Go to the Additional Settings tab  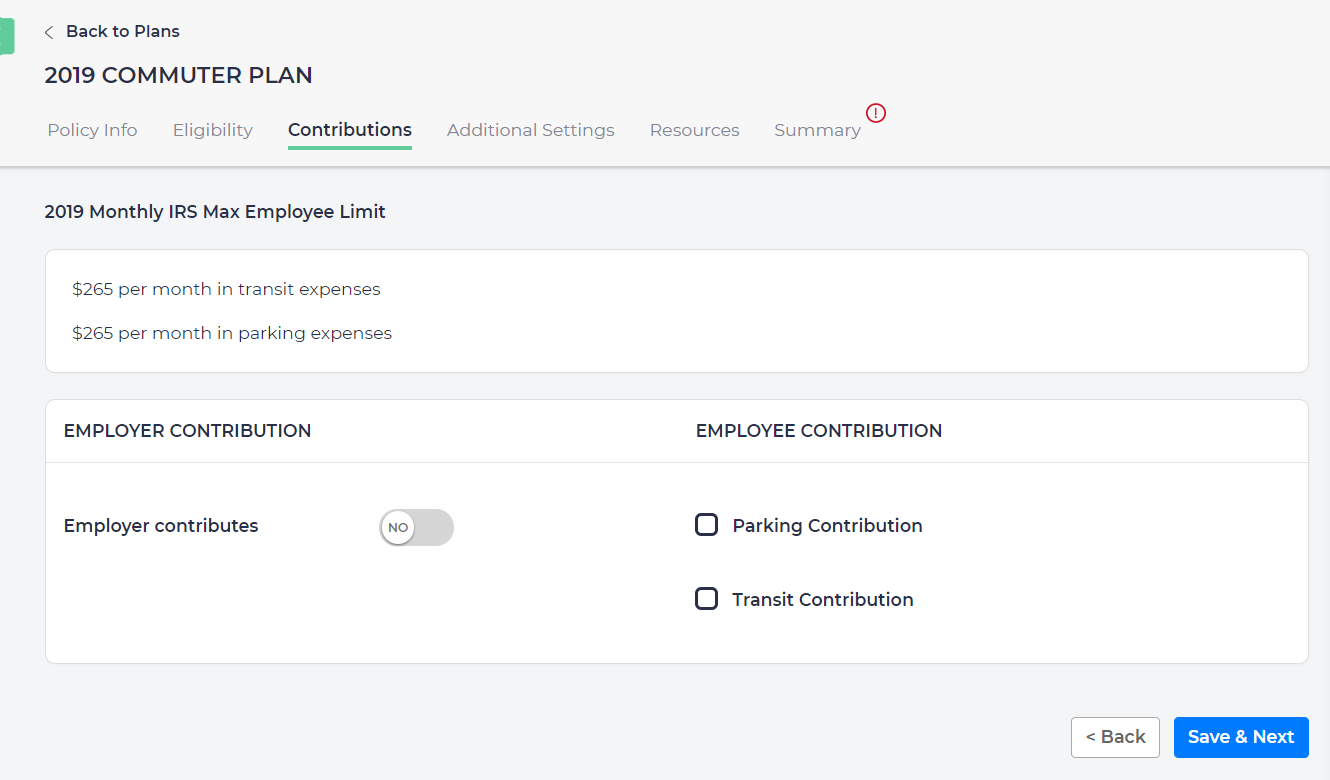[530, 130]
